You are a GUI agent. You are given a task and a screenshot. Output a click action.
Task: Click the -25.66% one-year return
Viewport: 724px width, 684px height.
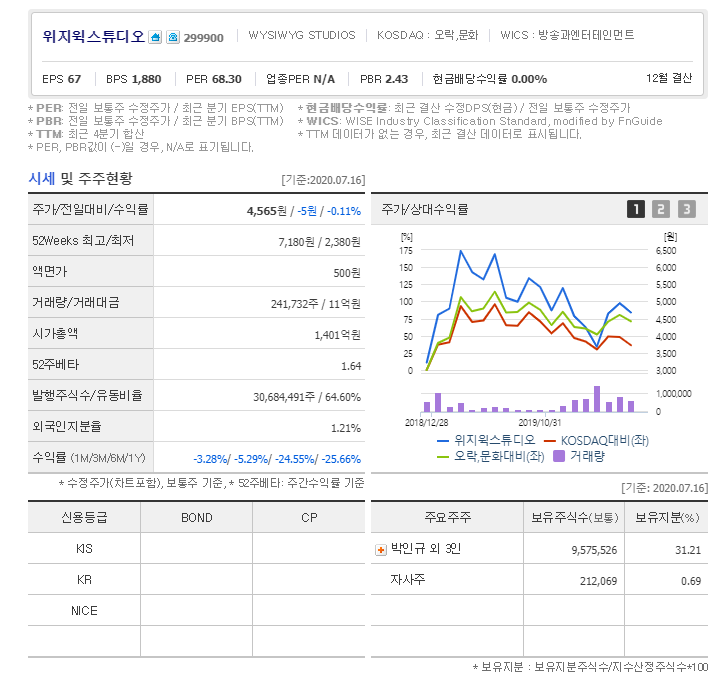341,459
